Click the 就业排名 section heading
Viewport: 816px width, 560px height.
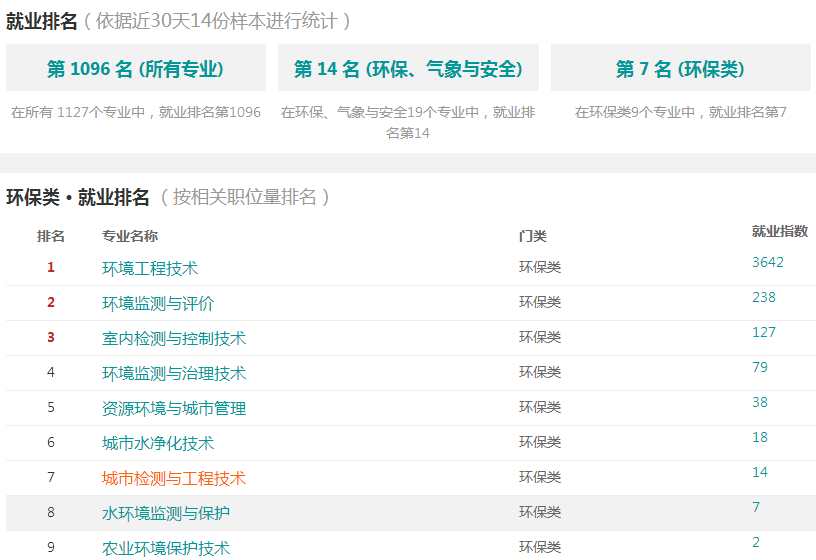(x=42, y=21)
